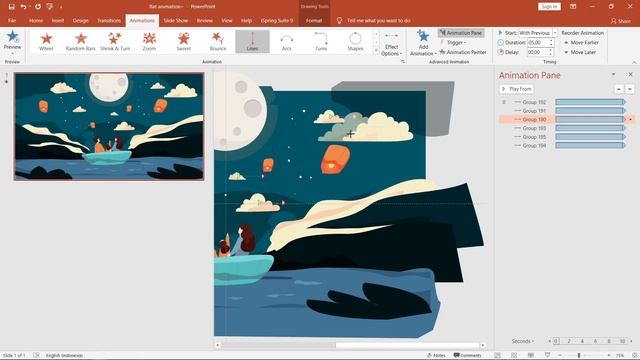This screenshot has width=640, height=360.
Task: Redo the last action
Action: coord(38,7)
